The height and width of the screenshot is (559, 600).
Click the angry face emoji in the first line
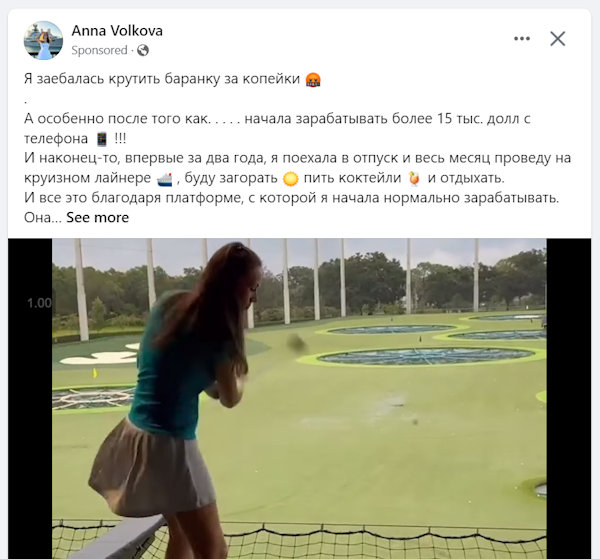pyautogui.click(x=313, y=80)
